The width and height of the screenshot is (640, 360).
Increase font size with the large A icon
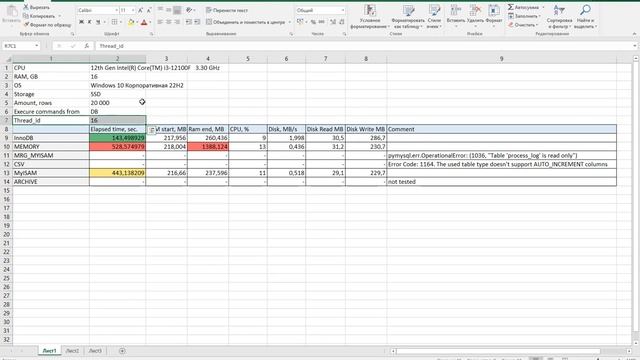(140, 10)
